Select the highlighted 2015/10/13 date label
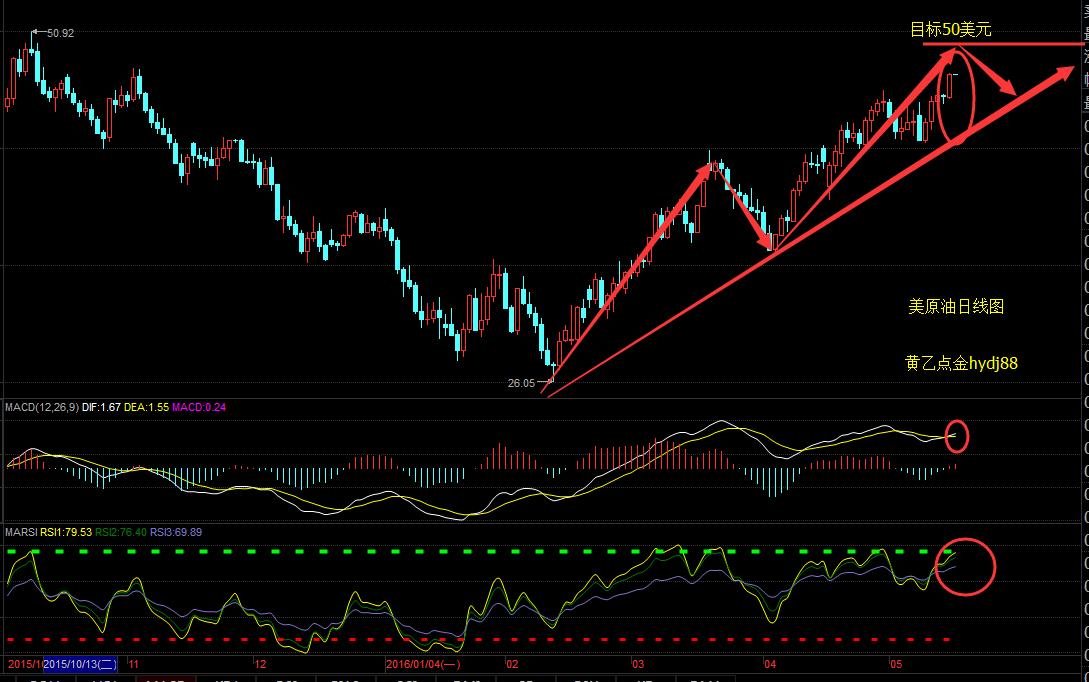The image size is (1089, 682). (81, 664)
